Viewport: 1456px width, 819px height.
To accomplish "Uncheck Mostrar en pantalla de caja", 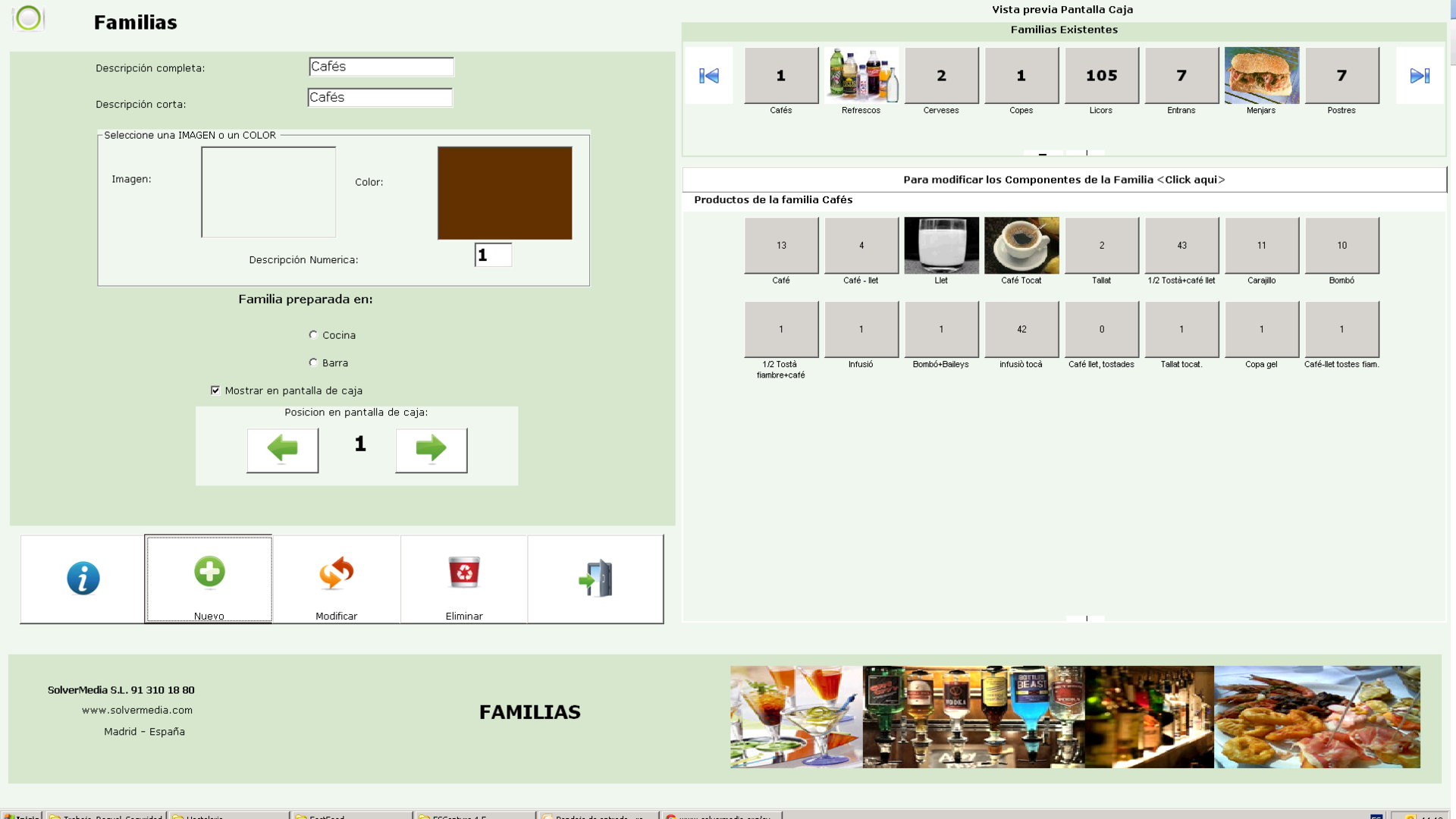I will coord(215,390).
